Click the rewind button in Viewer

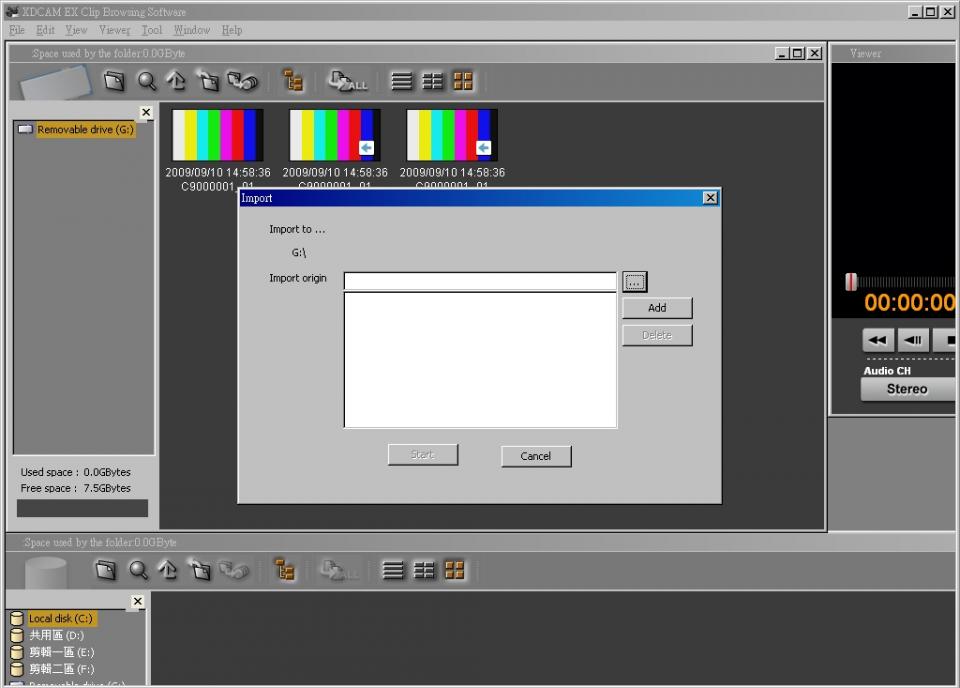pyautogui.click(x=877, y=340)
